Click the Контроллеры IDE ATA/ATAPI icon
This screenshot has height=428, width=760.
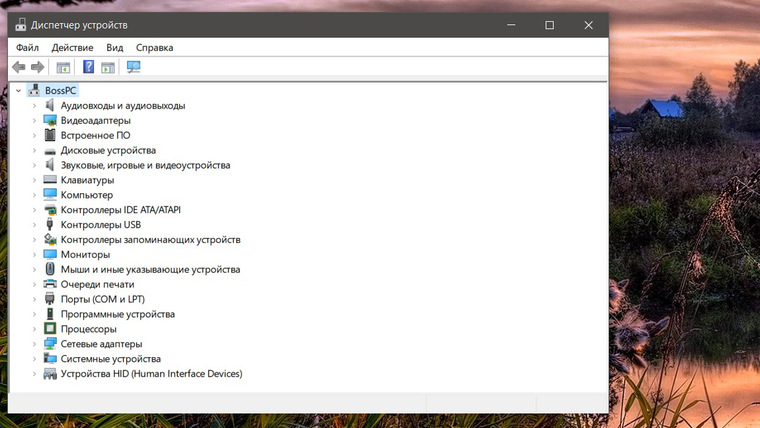(50, 210)
